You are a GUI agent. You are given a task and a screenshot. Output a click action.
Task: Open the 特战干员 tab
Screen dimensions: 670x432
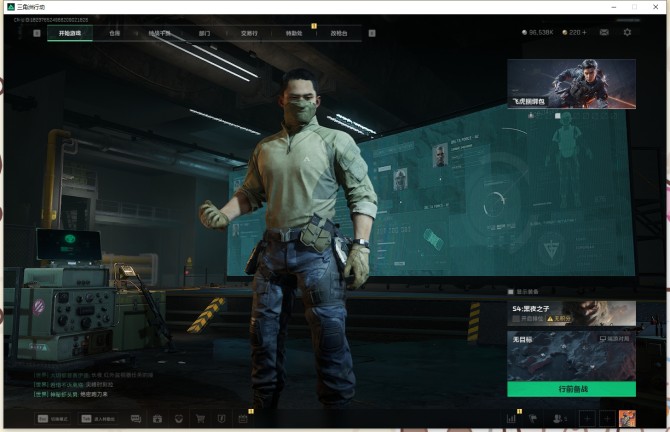(159, 33)
